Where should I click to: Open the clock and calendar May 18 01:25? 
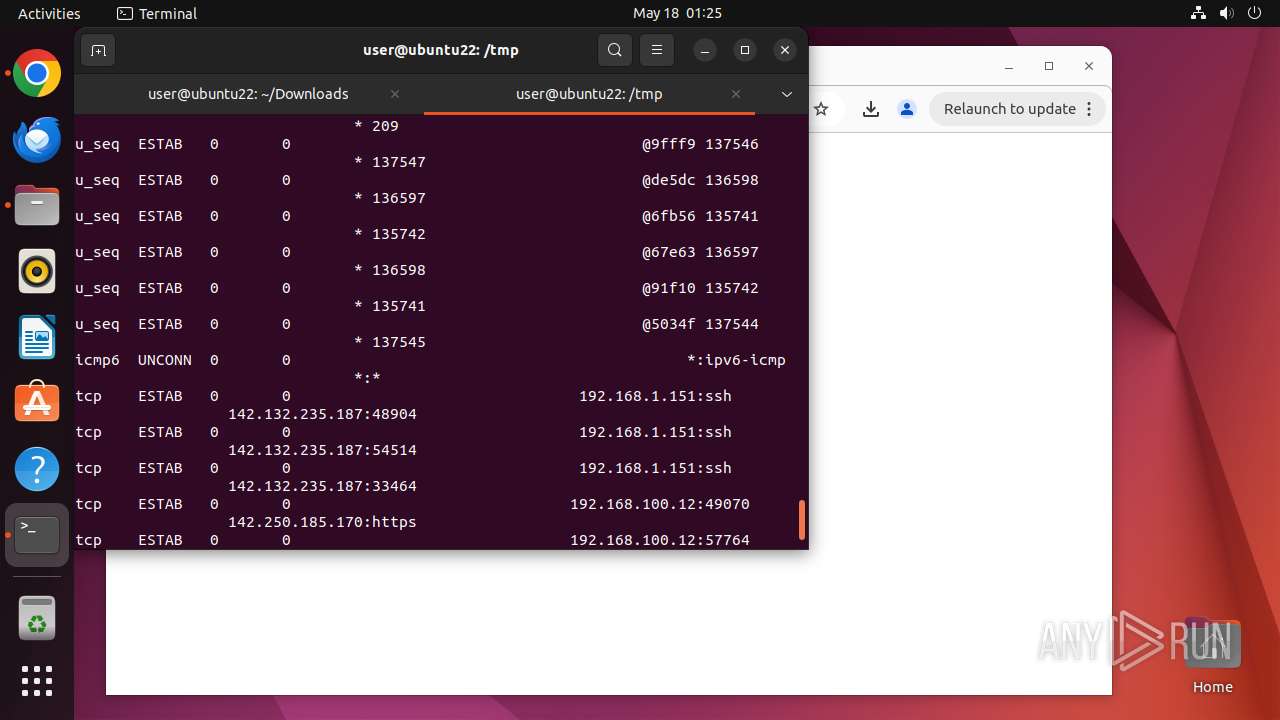[x=677, y=13]
